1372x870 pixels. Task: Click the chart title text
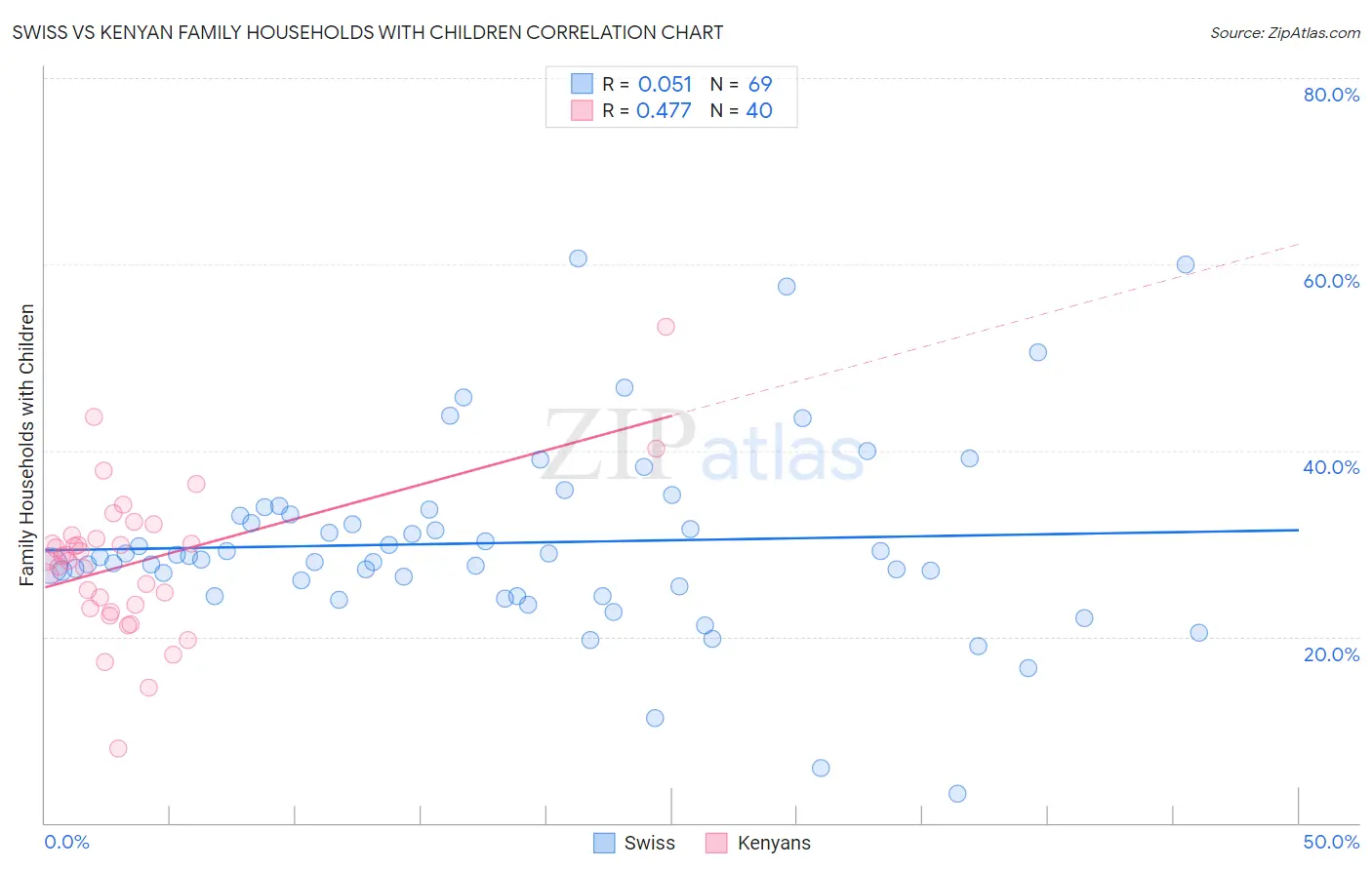coord(368,32)
